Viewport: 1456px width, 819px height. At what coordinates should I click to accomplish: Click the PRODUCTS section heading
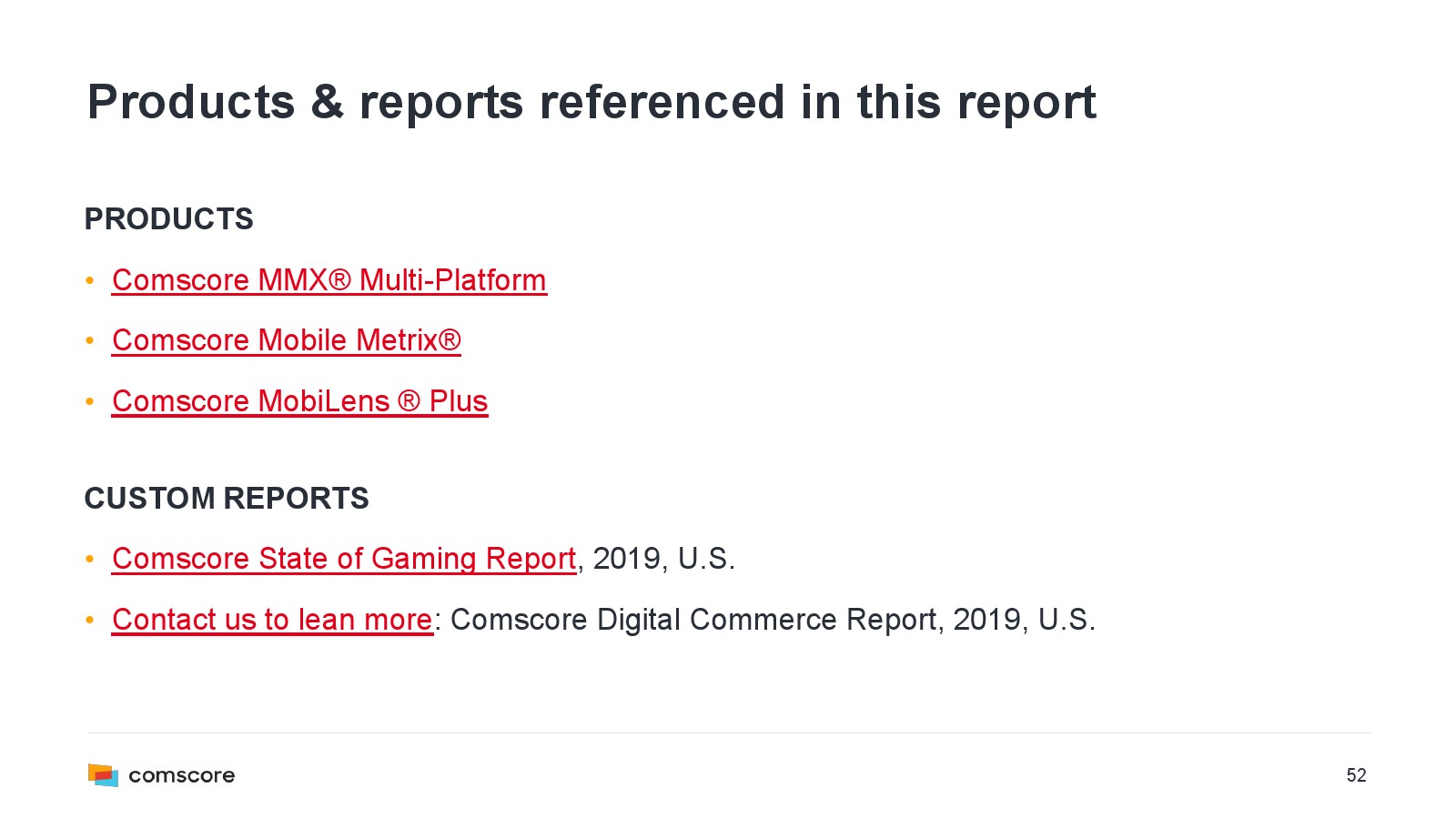click(168, 219)
